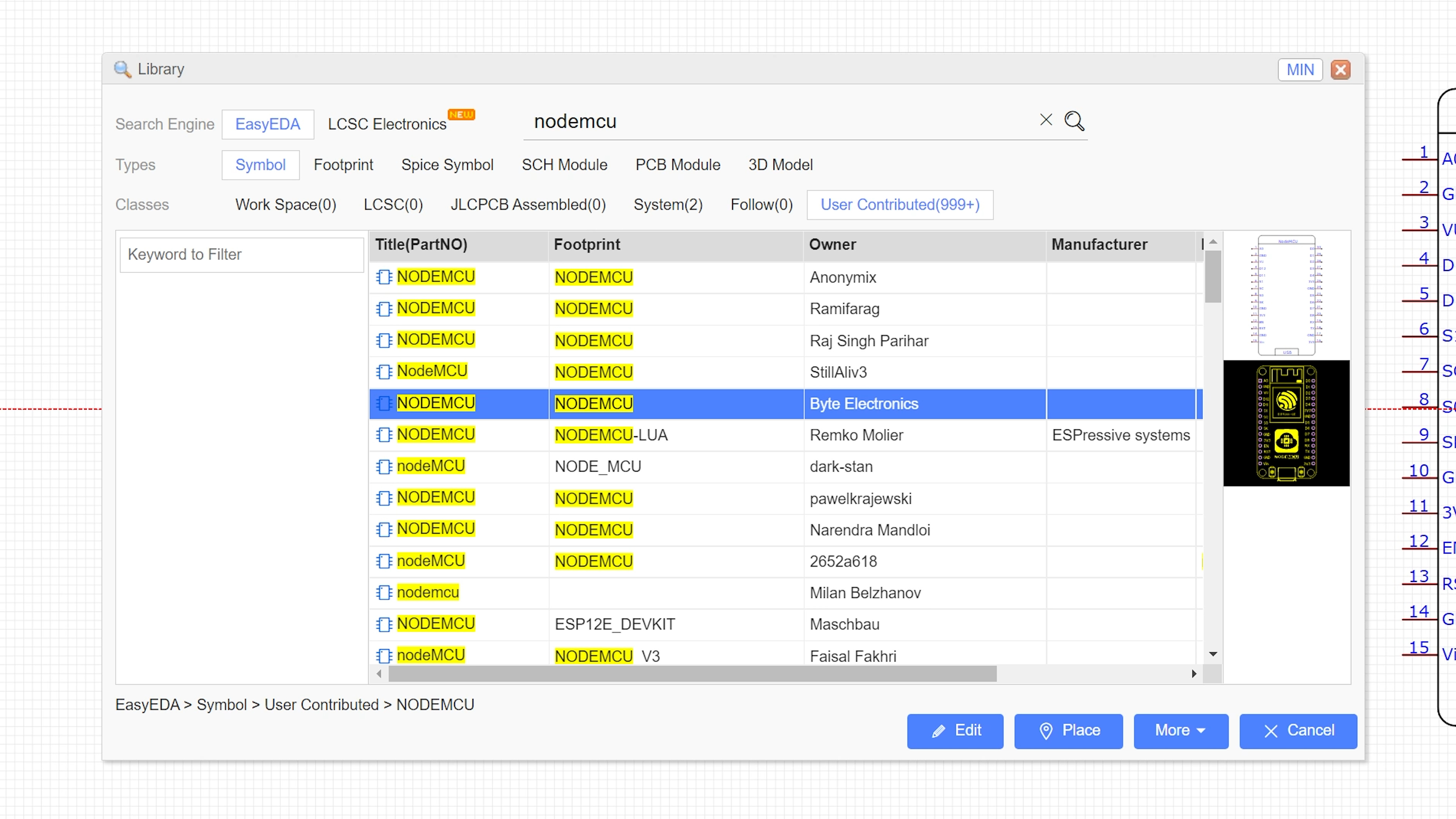Viewport: 1456px width, 819px height.
Task: Click the magnifier search icon
Action: coord(1074,121)
